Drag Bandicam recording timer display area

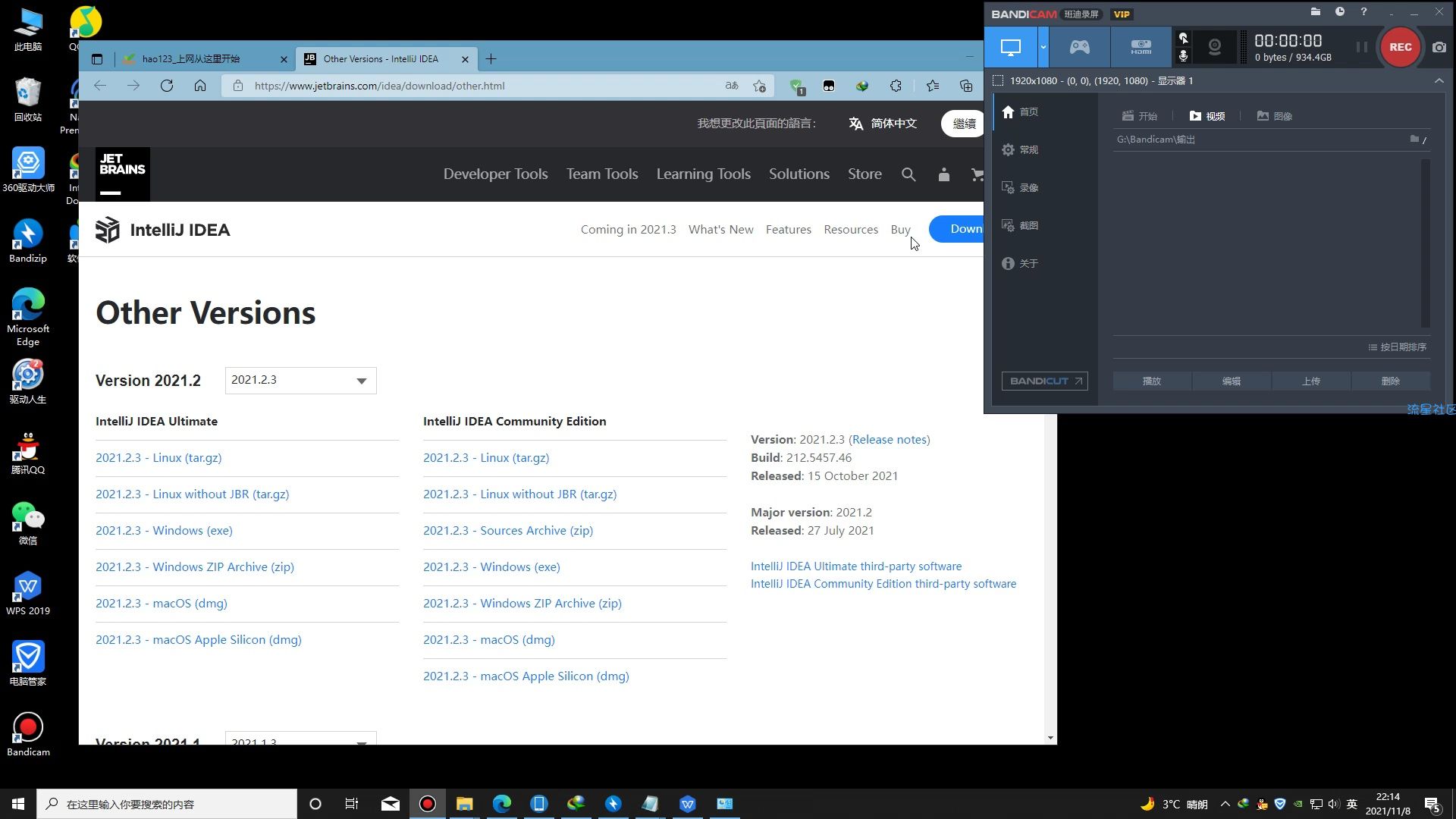tap(1291, 46)
